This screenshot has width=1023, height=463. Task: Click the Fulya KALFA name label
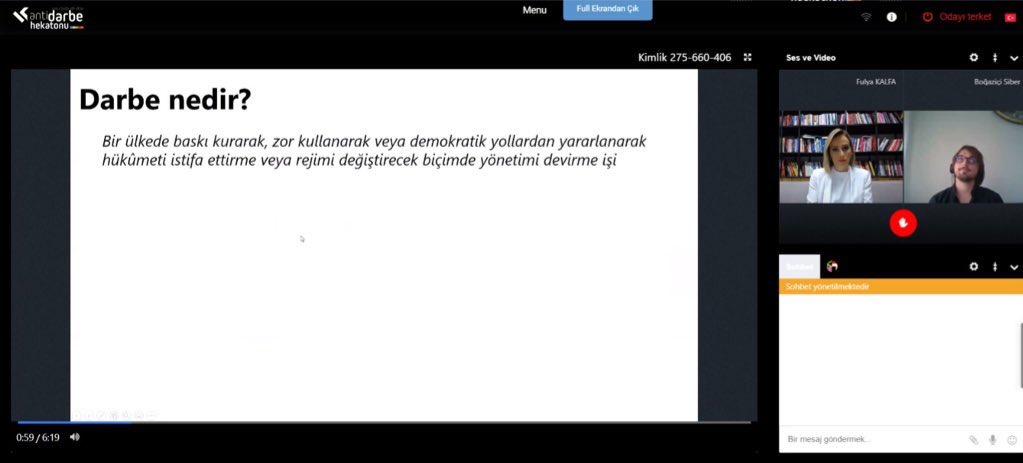click(x=876, y=82)
